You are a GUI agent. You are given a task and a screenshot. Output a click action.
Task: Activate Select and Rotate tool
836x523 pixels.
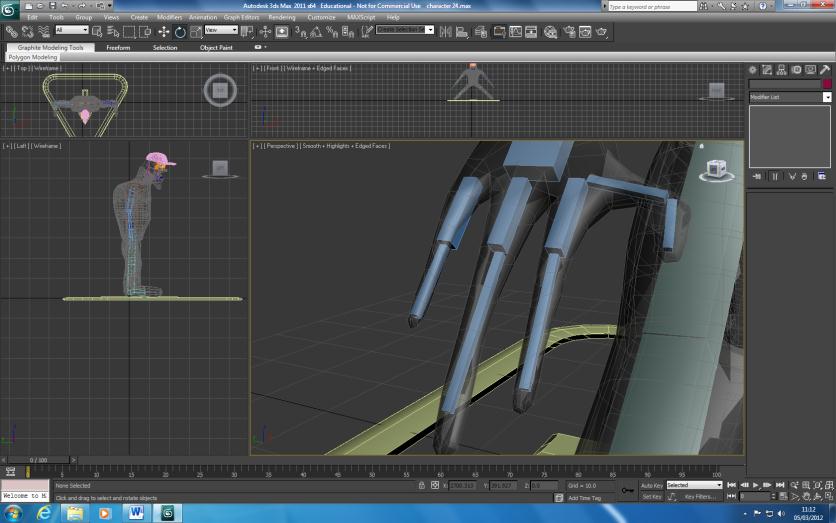pos(180,32)
